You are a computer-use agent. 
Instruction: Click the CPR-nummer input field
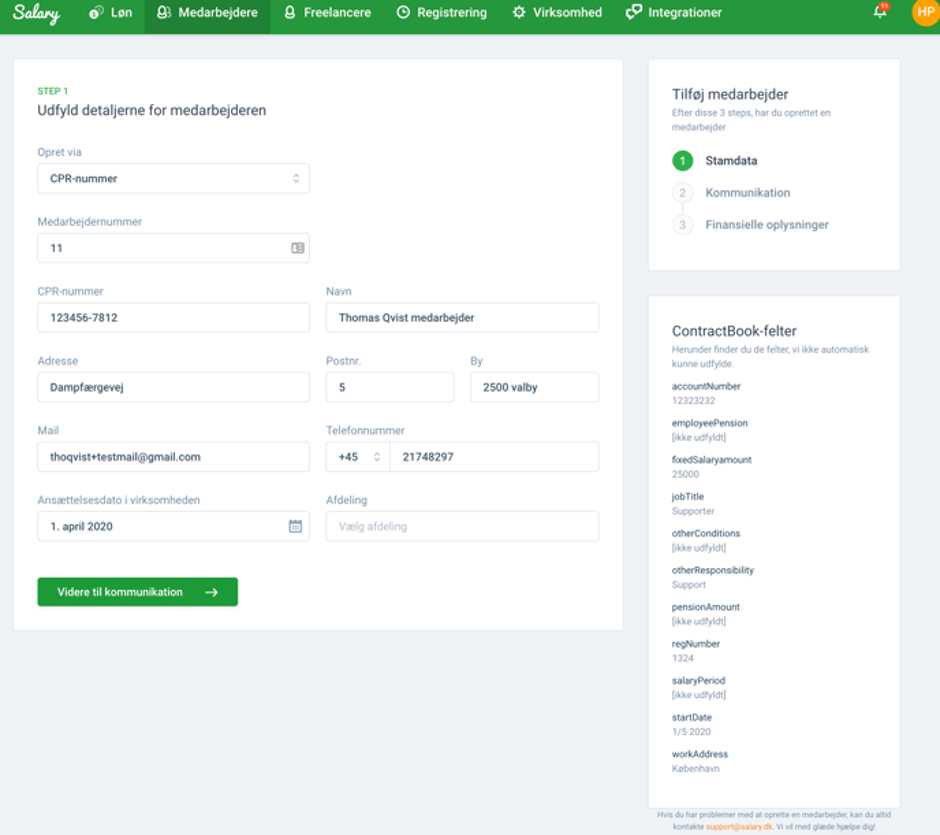pyautogui.click(x=173, y=318)
